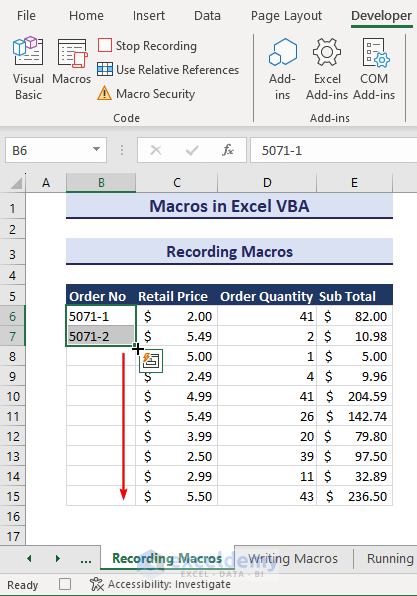Click the sub total 142.74 cell
This screenshot has height=596, width=417.
354,417
